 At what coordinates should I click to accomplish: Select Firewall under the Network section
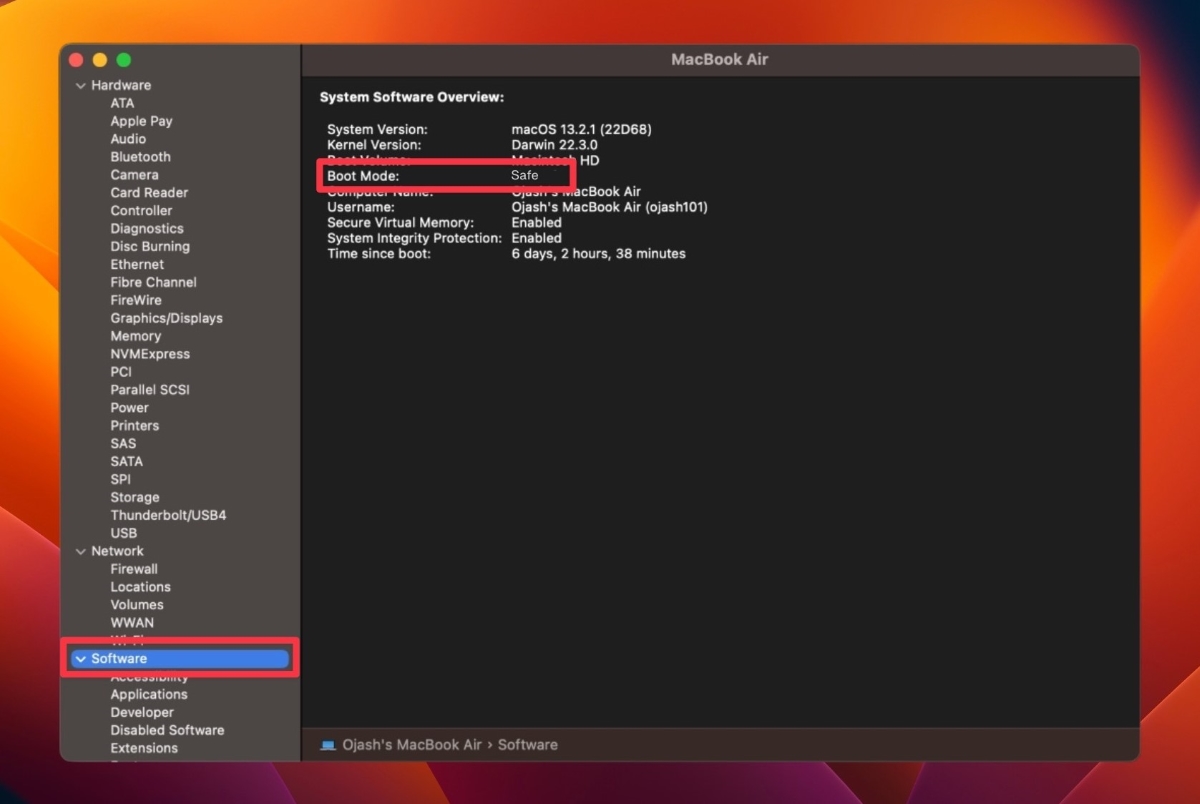pyautogui.click(x=134, y=568)
